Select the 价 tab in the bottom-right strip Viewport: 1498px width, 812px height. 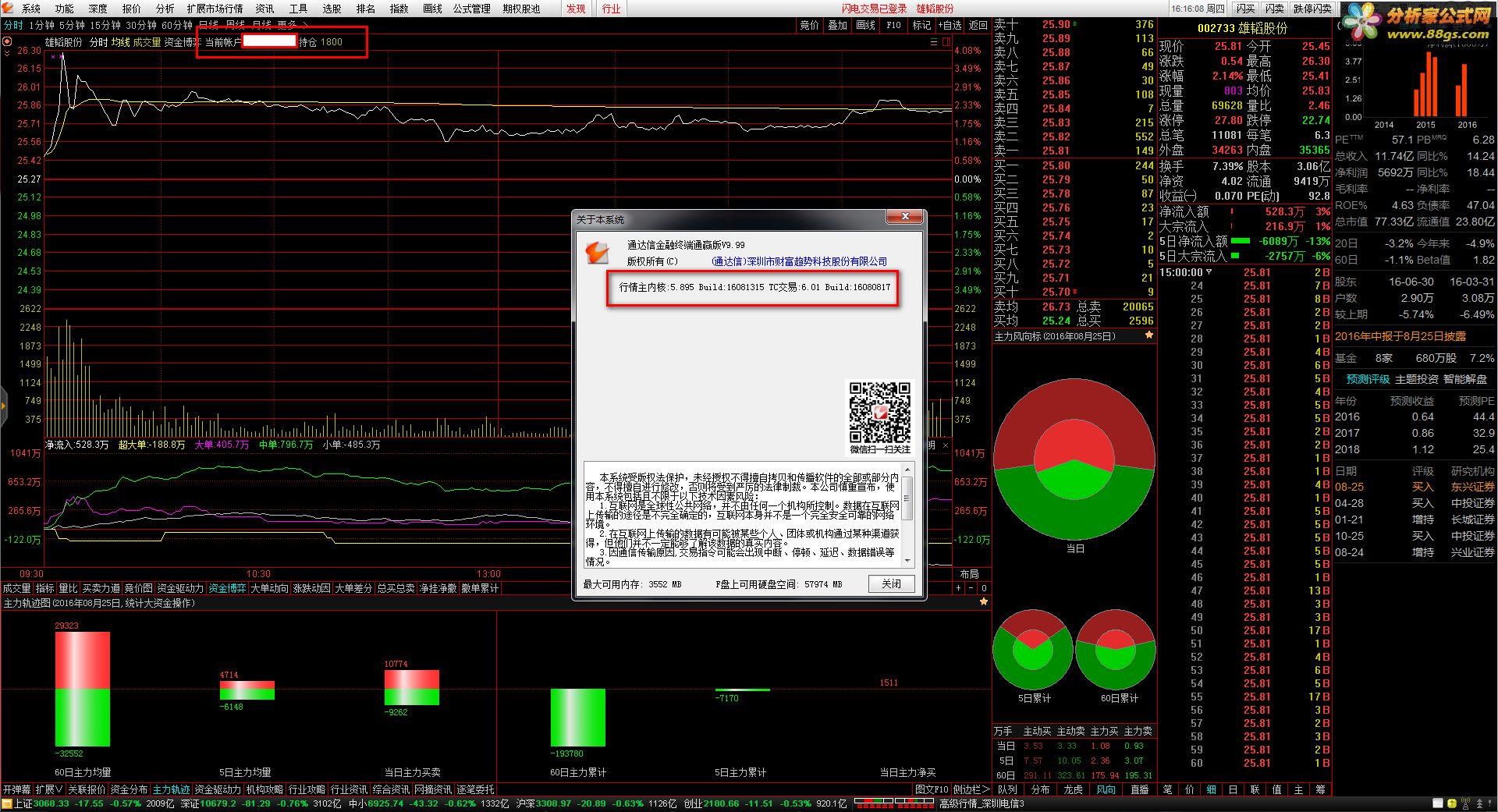tap(1189, 790)
